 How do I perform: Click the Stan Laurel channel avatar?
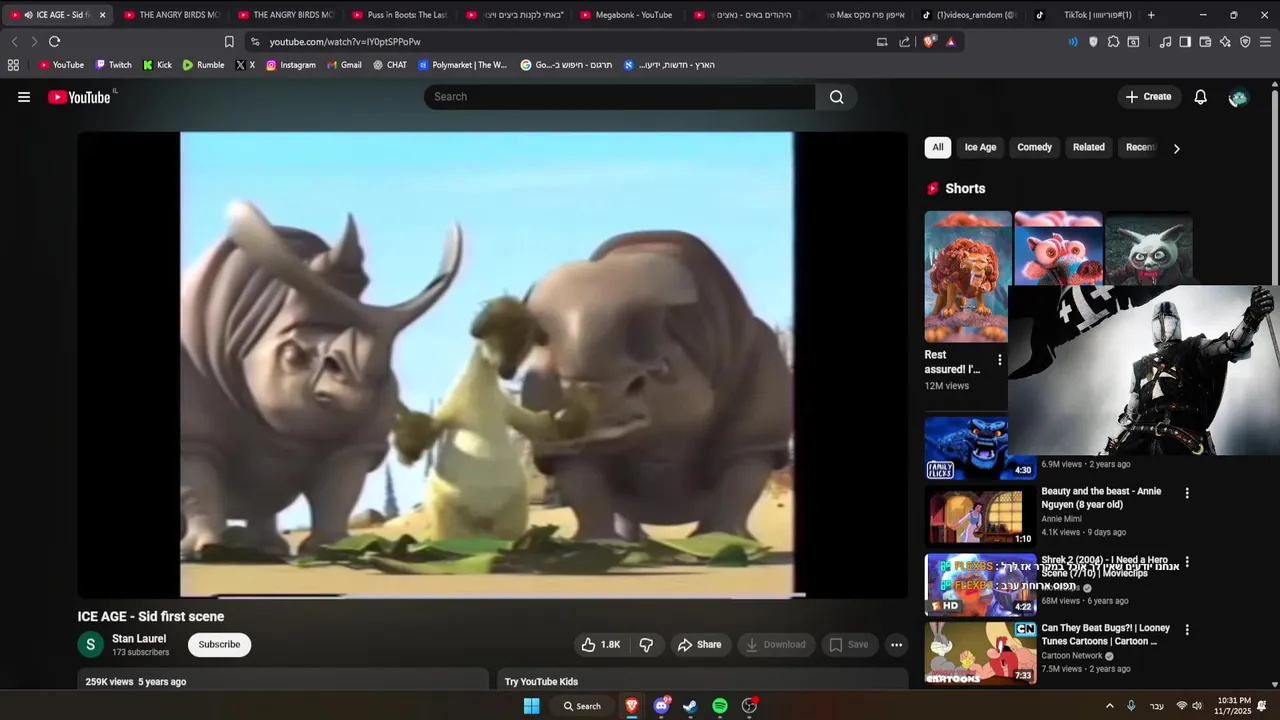pyautogui.click(x=90, y=645)
